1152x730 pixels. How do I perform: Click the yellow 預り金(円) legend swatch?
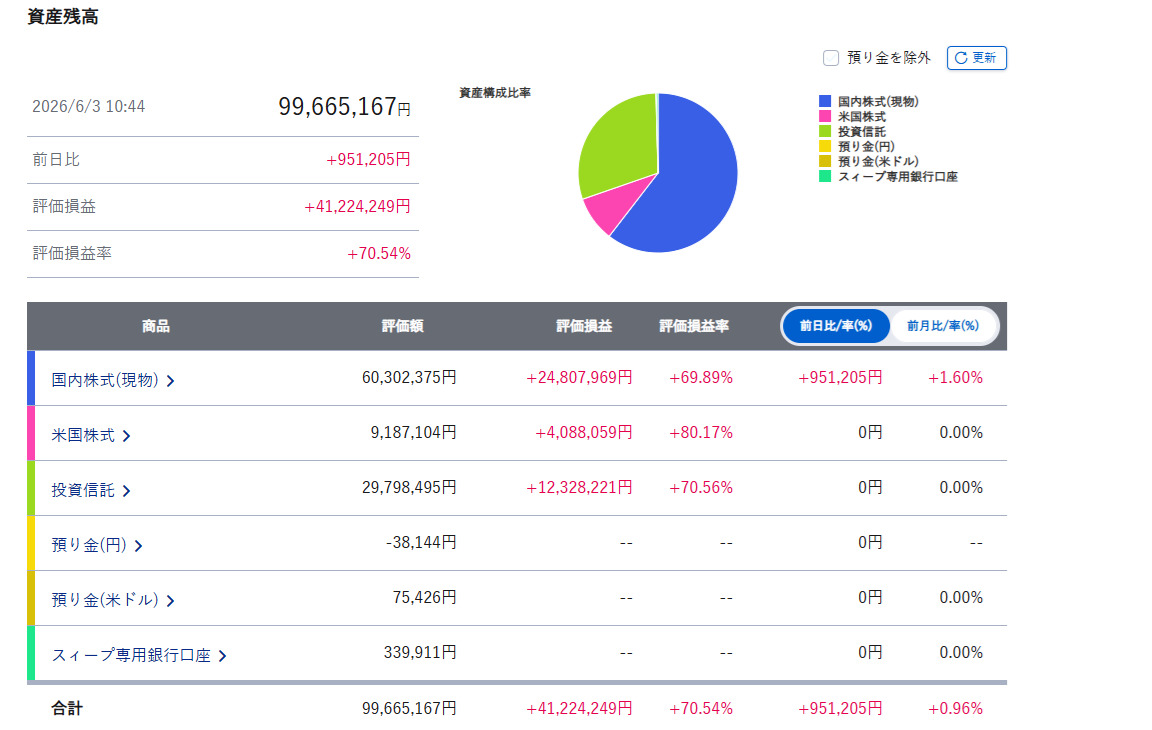(x=825, y=146)
